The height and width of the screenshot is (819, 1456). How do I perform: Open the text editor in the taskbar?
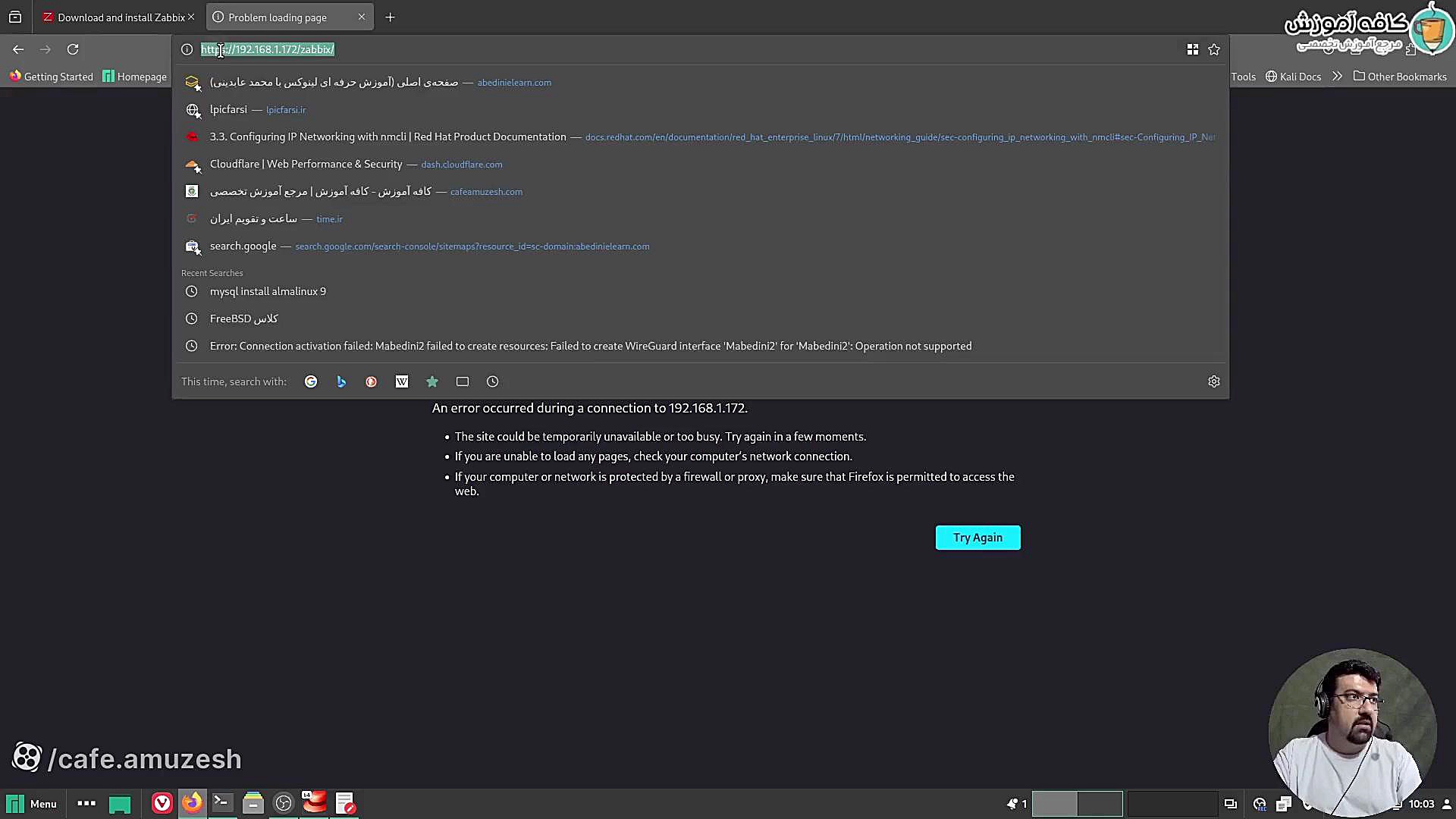pos(344,804)
